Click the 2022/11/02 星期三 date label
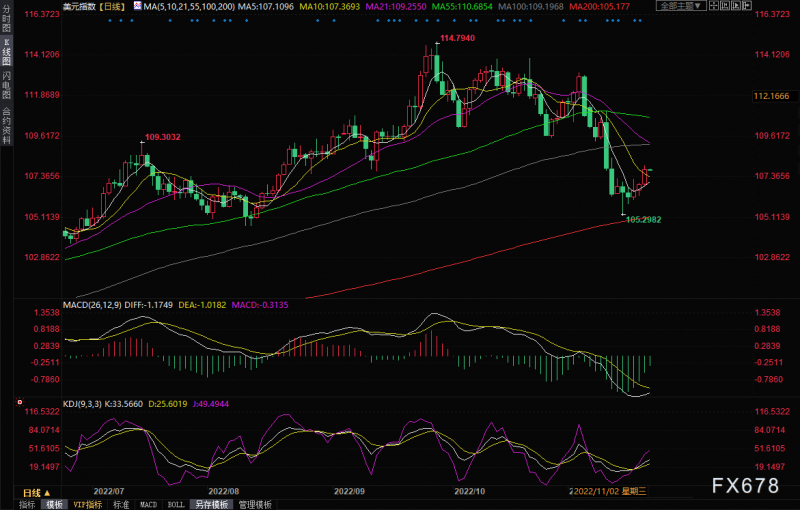 (610, 491)
